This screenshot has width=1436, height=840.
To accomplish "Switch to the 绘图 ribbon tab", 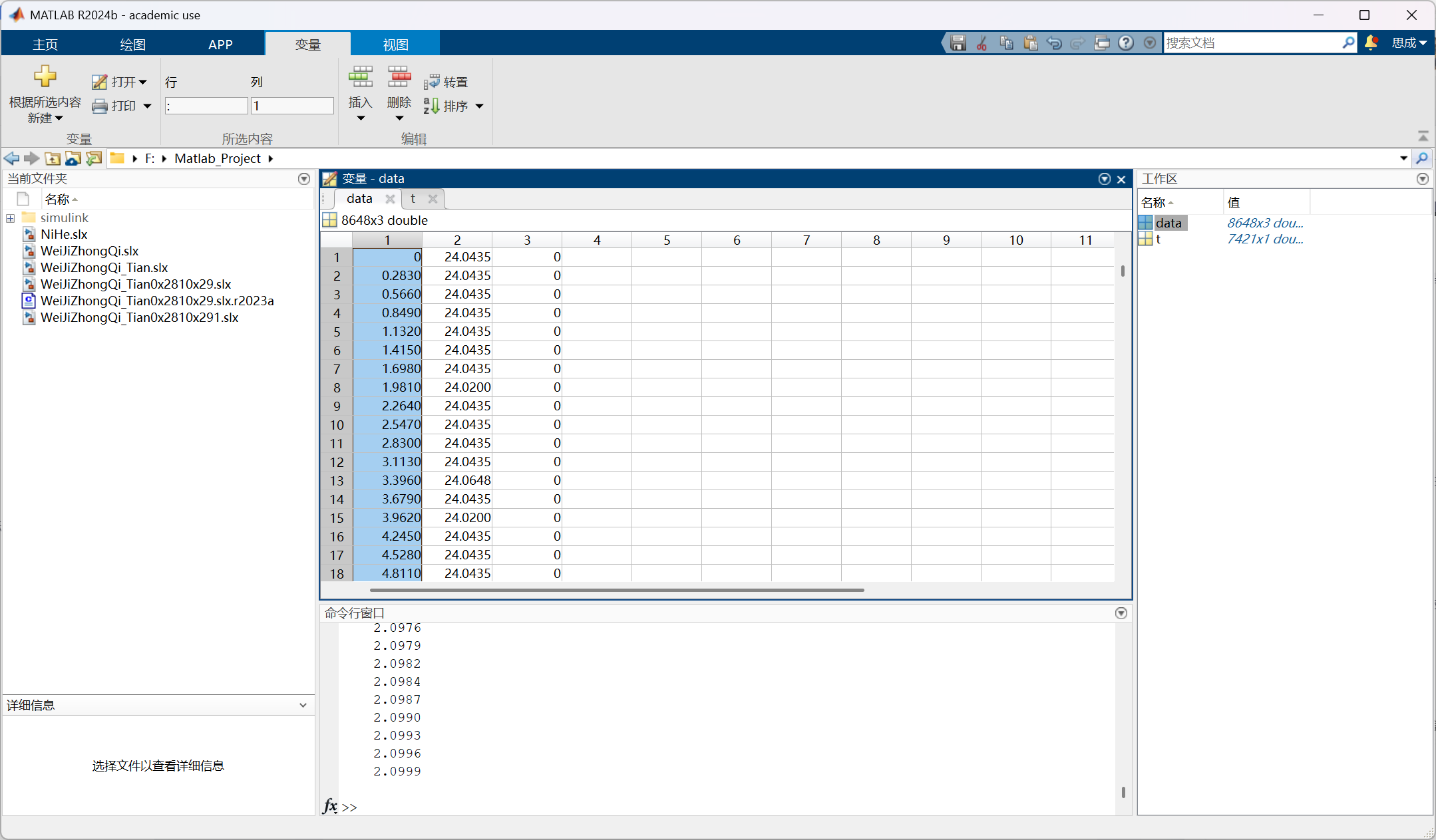I will [x=132, y=45].
